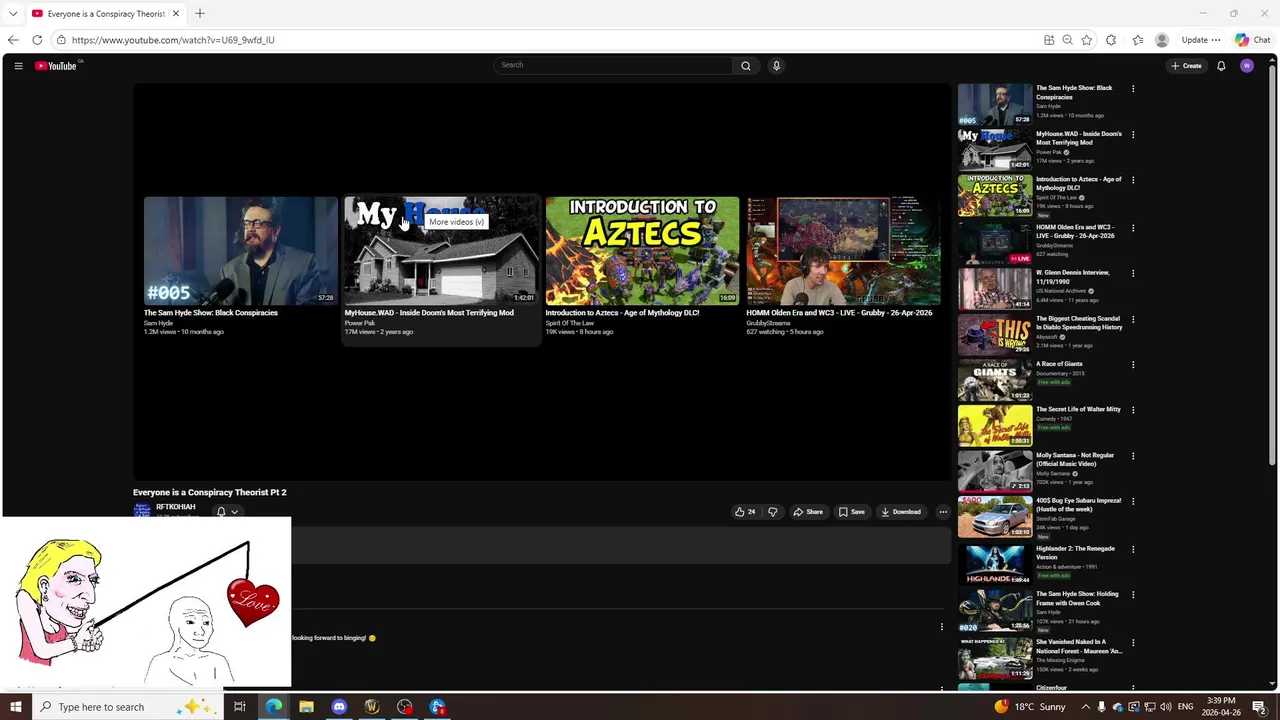
Task: Download the video
Action: (901, 512)
